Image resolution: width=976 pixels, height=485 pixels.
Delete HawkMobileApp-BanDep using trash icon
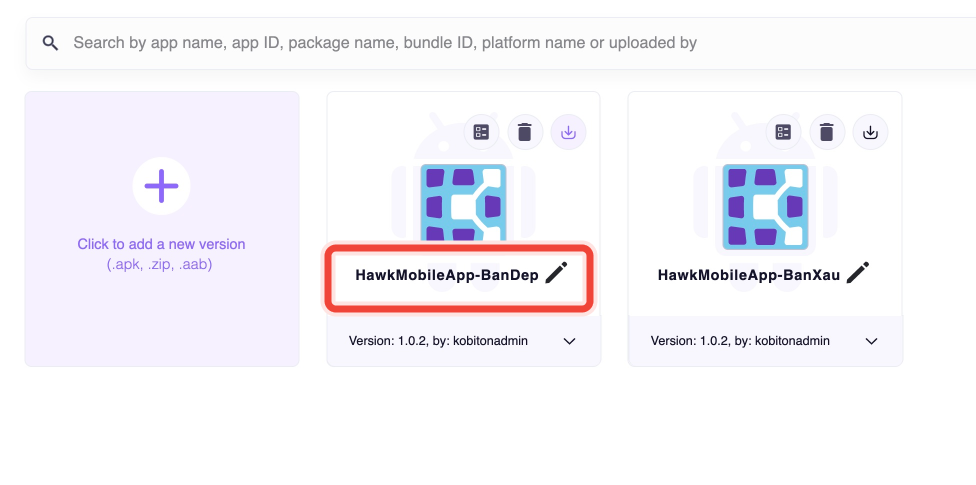(x=525, y=132)
